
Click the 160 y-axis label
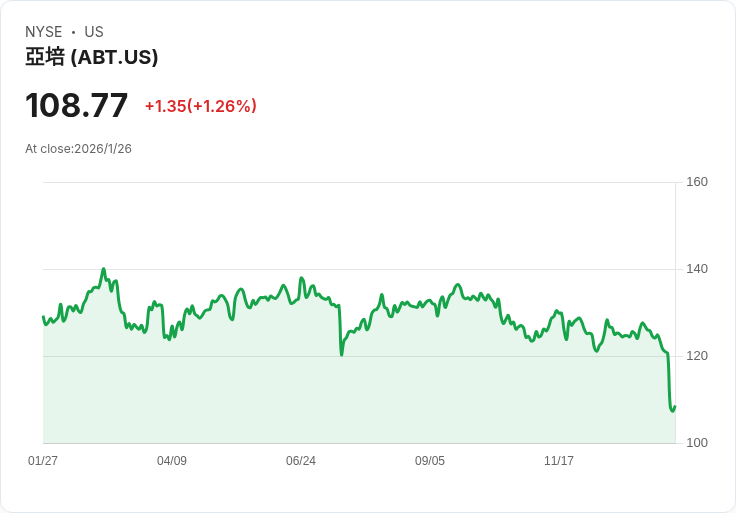pos(697,182)
